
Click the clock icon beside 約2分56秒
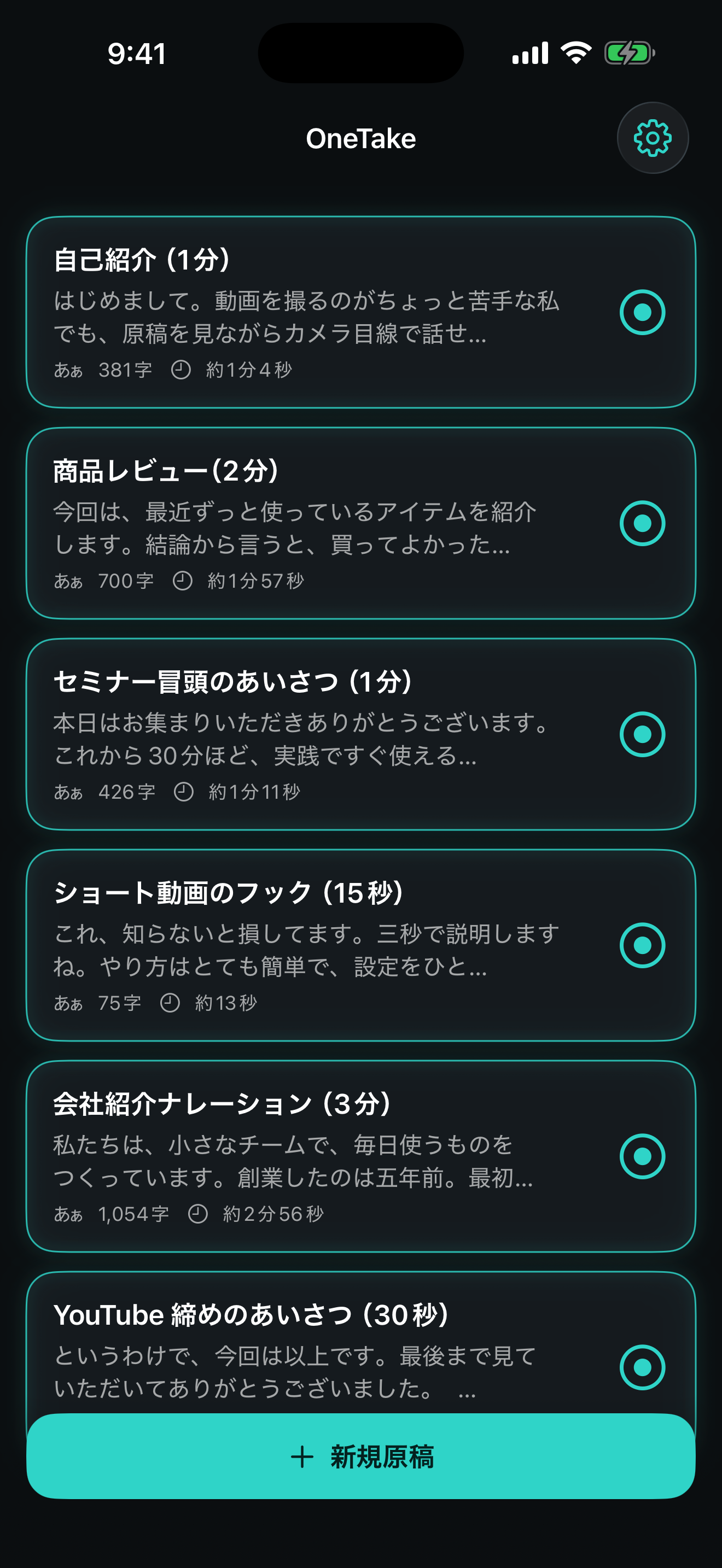[x=198, y=1214]
